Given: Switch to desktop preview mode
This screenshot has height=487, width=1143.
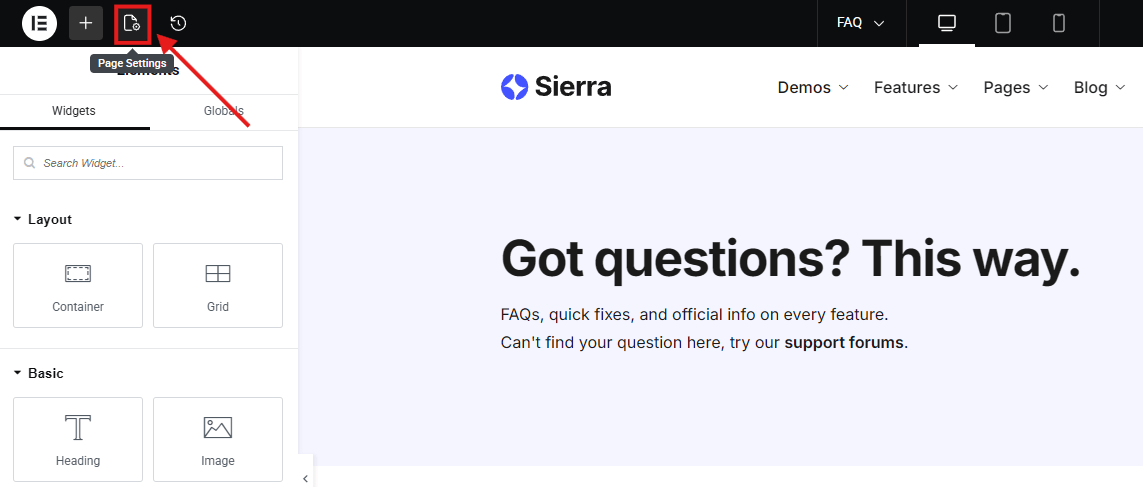Looking at the screenshot, I should tap(946, 23).
